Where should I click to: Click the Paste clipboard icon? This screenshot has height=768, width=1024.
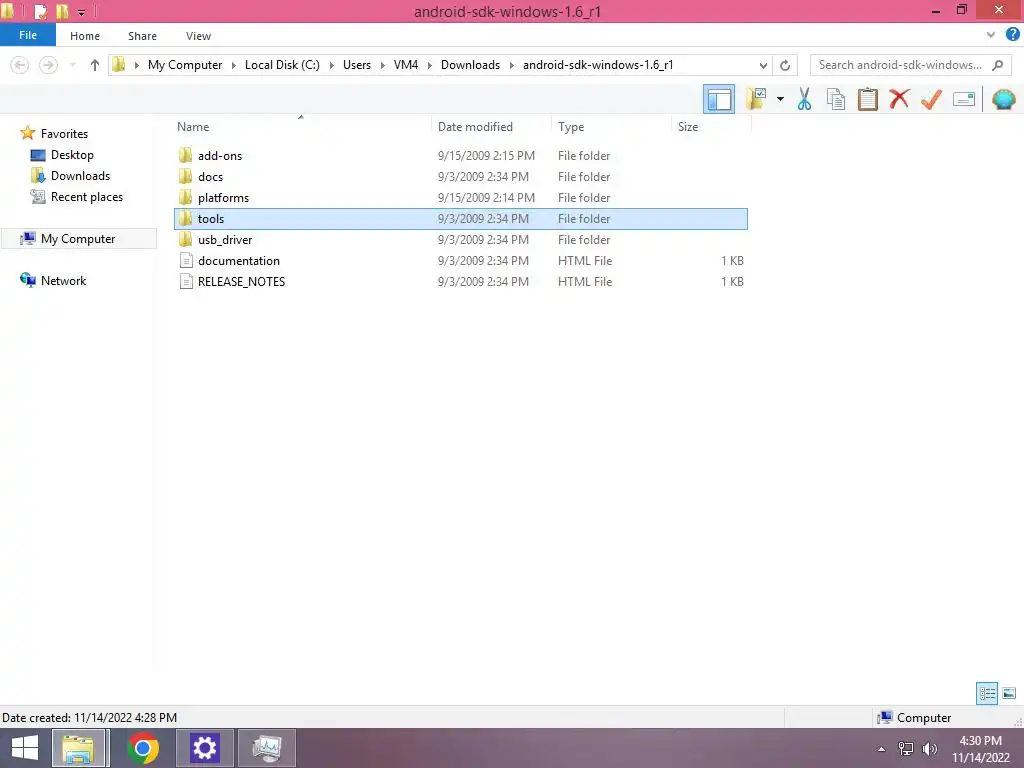[867, 99]
